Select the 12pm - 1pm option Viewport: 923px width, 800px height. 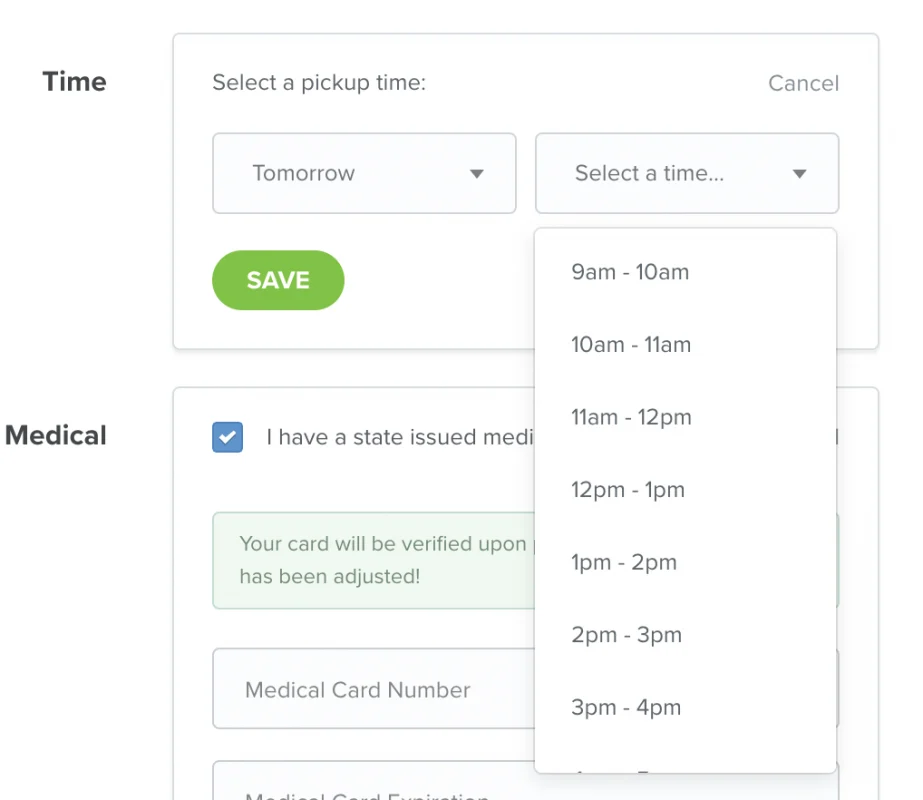click(x=628, y=490)
